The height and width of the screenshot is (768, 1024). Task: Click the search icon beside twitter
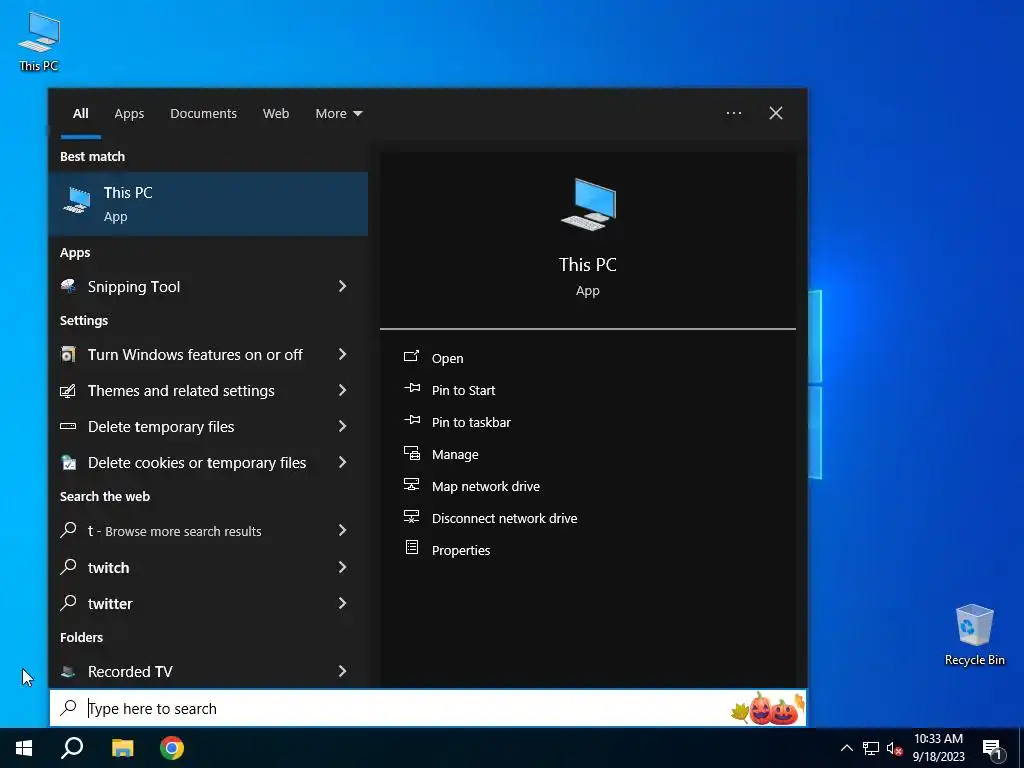click(x=68, y=603)
